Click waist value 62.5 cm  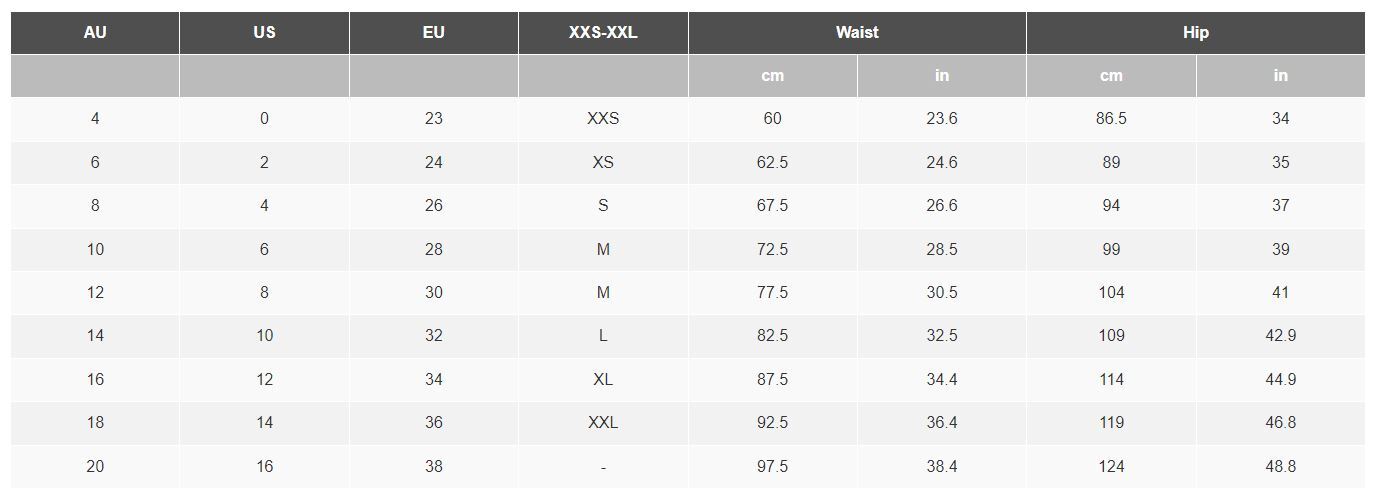[x=773, y=163]
